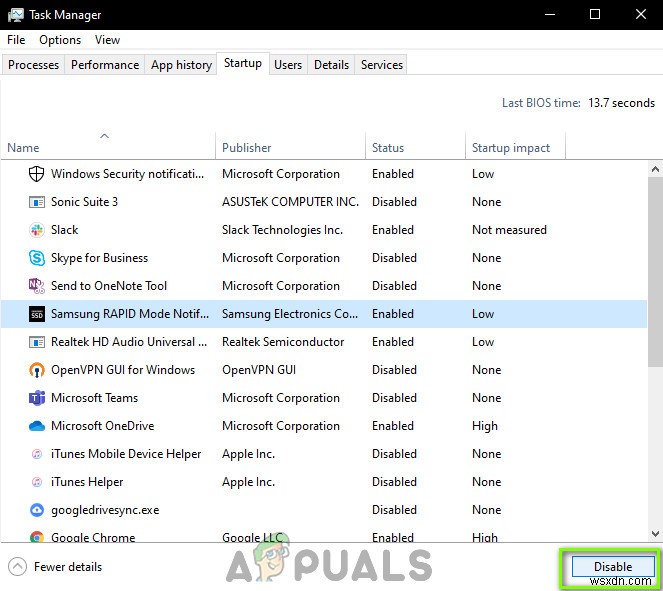Switch to the Performance tab
The image size is (663, 591).
click(105, 65)
